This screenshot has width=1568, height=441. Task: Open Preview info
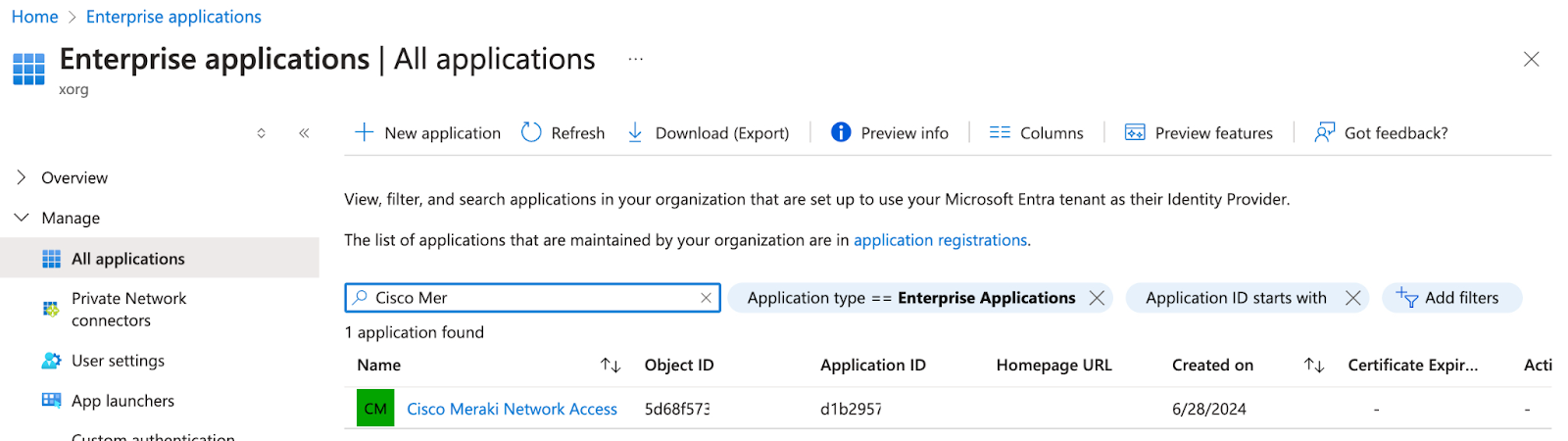click(890, 133)
